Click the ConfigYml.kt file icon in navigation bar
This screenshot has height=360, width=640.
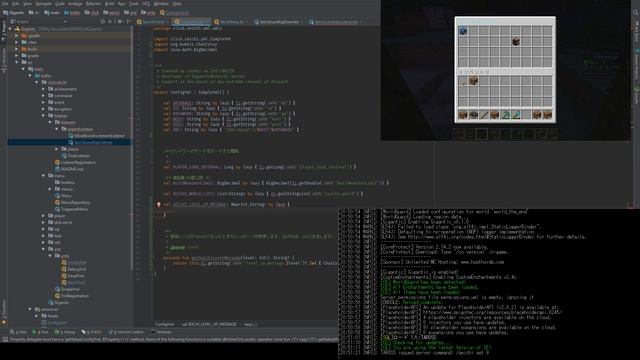[162, 13]
